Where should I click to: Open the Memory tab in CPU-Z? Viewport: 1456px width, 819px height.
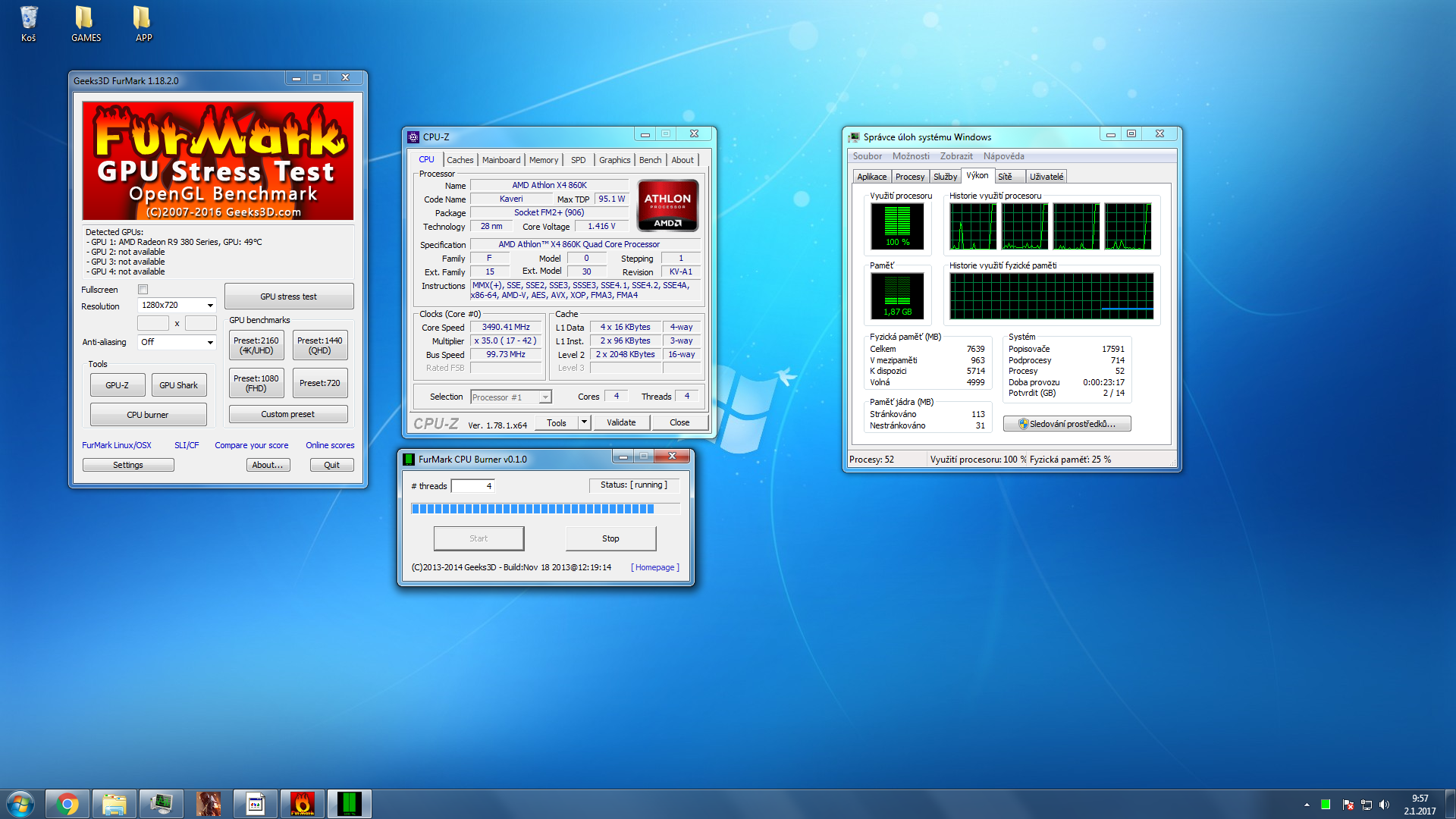click(x=544, y=160)
